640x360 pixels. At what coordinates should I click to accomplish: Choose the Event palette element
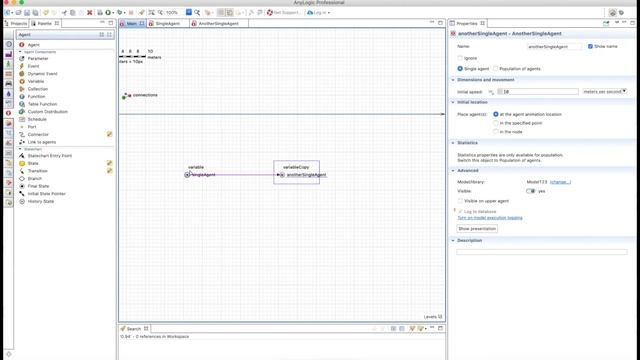click(x=33, y=66)
